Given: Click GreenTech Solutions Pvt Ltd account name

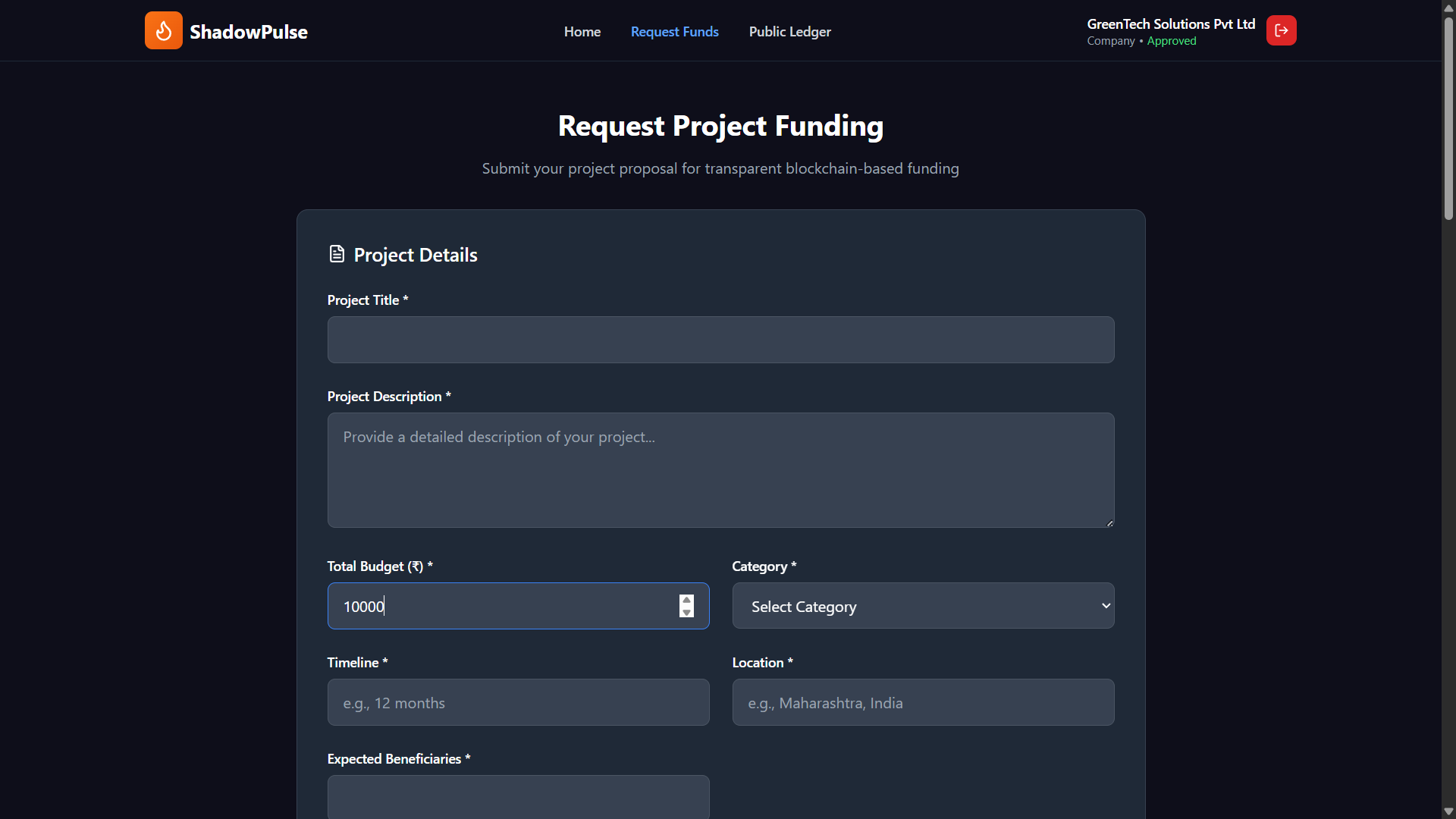Looking at the screenshot, I should (1170, 24).
